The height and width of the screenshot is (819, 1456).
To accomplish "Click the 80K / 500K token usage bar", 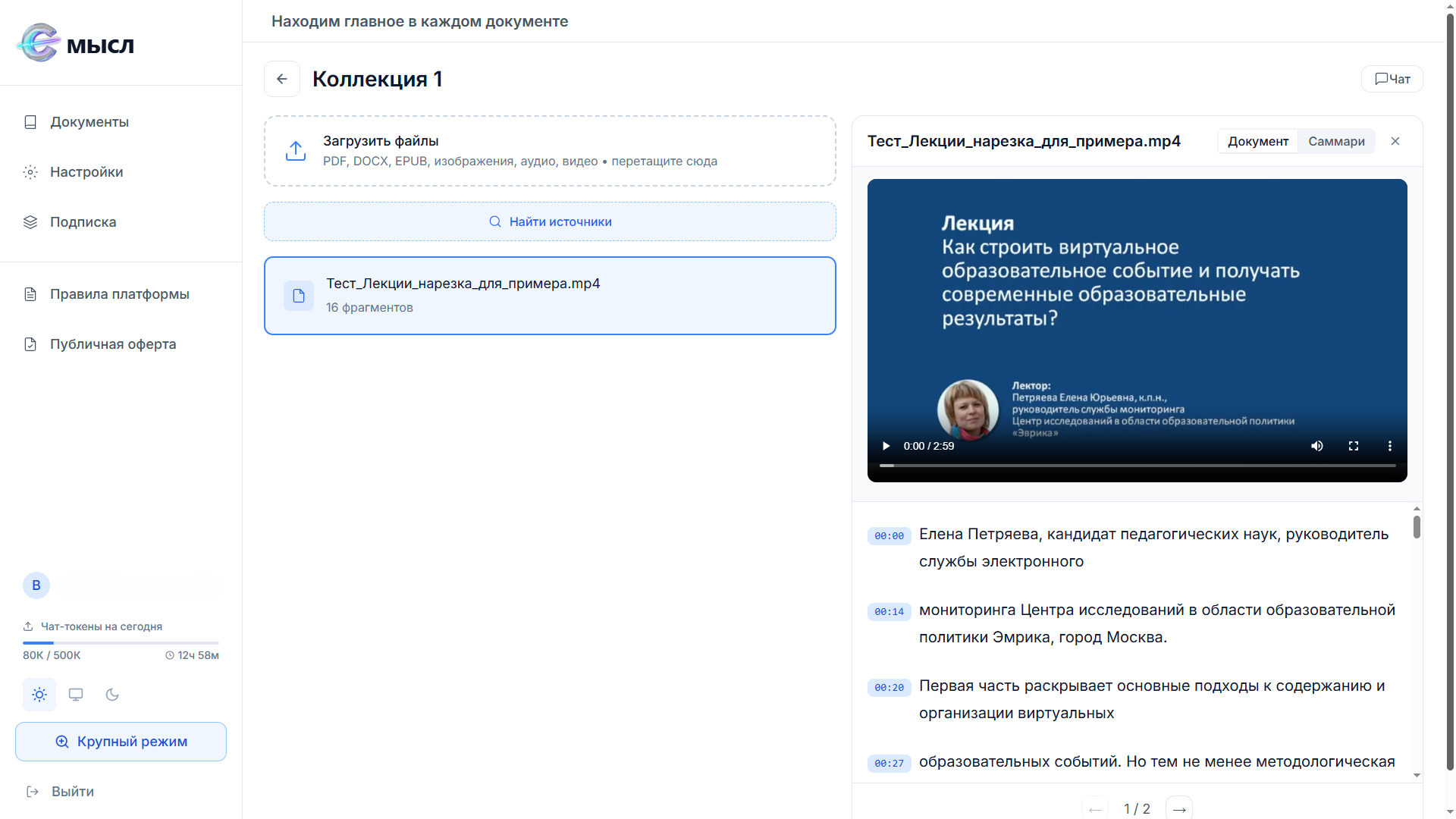I will click(x=121, y=643).
